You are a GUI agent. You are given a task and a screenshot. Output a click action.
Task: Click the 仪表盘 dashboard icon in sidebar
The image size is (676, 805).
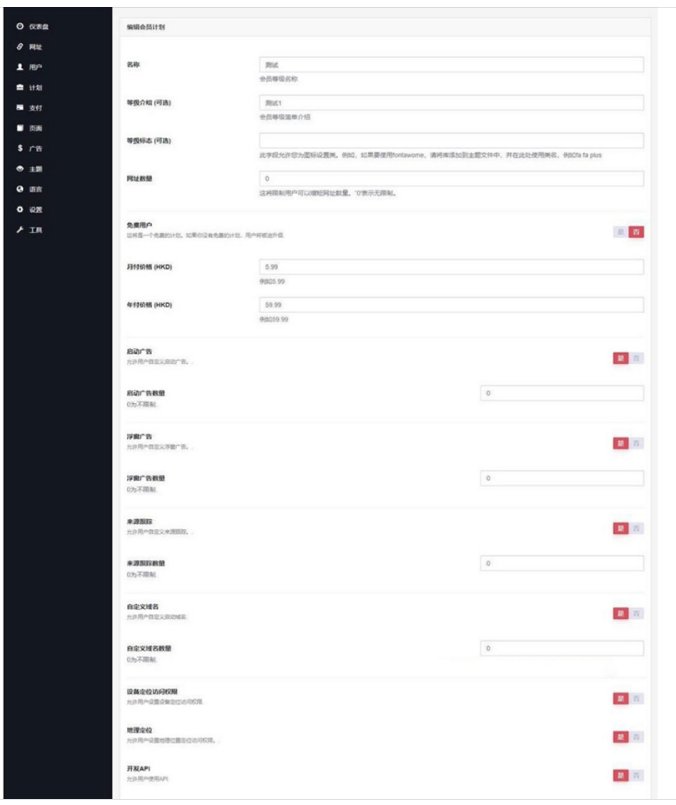[20, 26]
